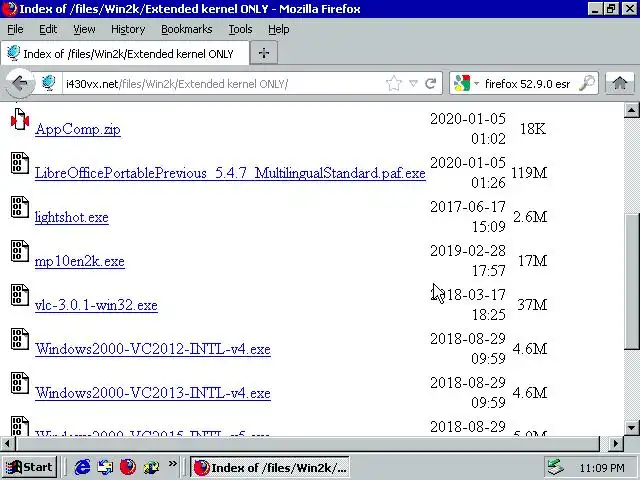Click the Firefox logo in the title bar
The height and width of the screenshot is (480, 640).
[x=10, y=9]
